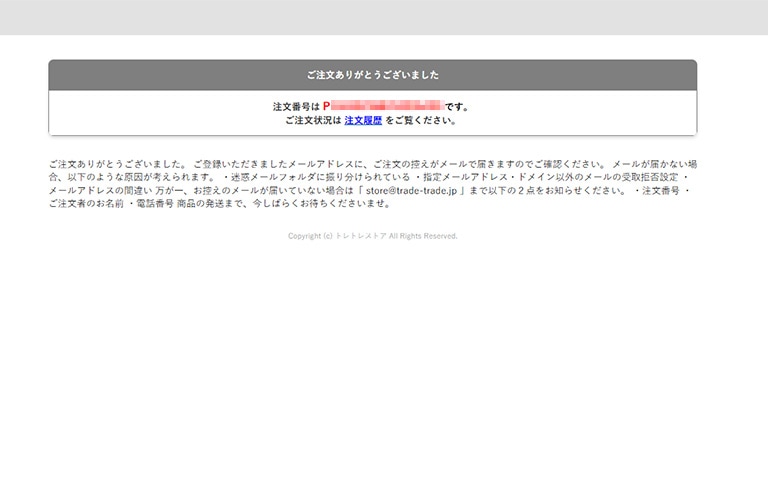
Task: Click the です text after order number
Action: [x=456, y=106]
